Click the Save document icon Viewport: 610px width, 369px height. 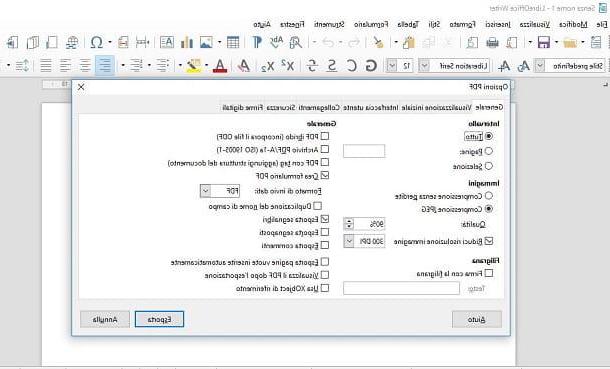tap(543, 42)
